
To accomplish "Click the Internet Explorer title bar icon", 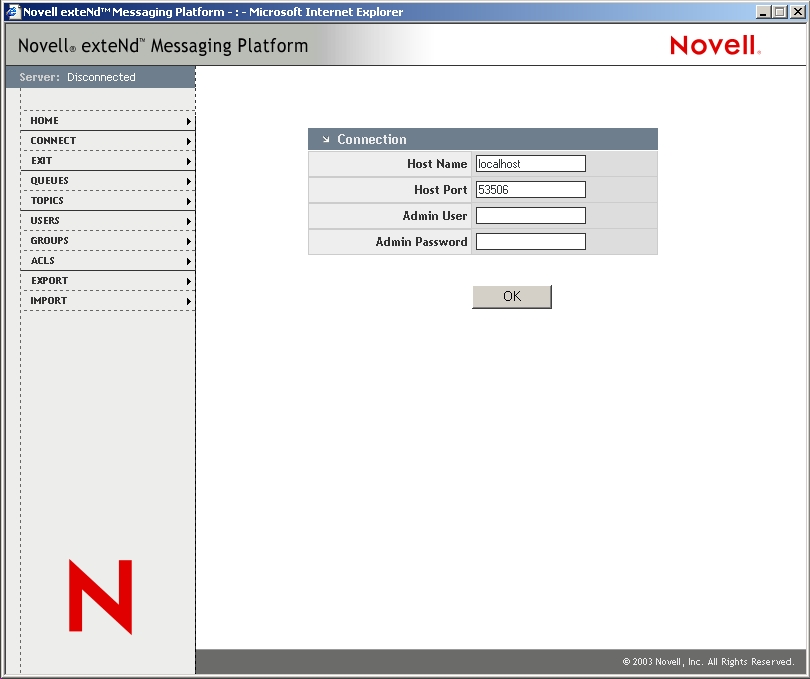I will coord(13,11).
